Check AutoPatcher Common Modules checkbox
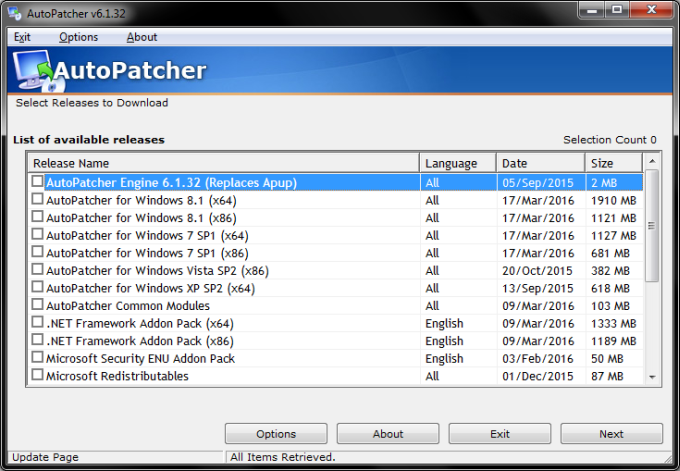Image resolution: width=680 pixels, height=471 pixels. pyautogui.click(x=38, y=304)
